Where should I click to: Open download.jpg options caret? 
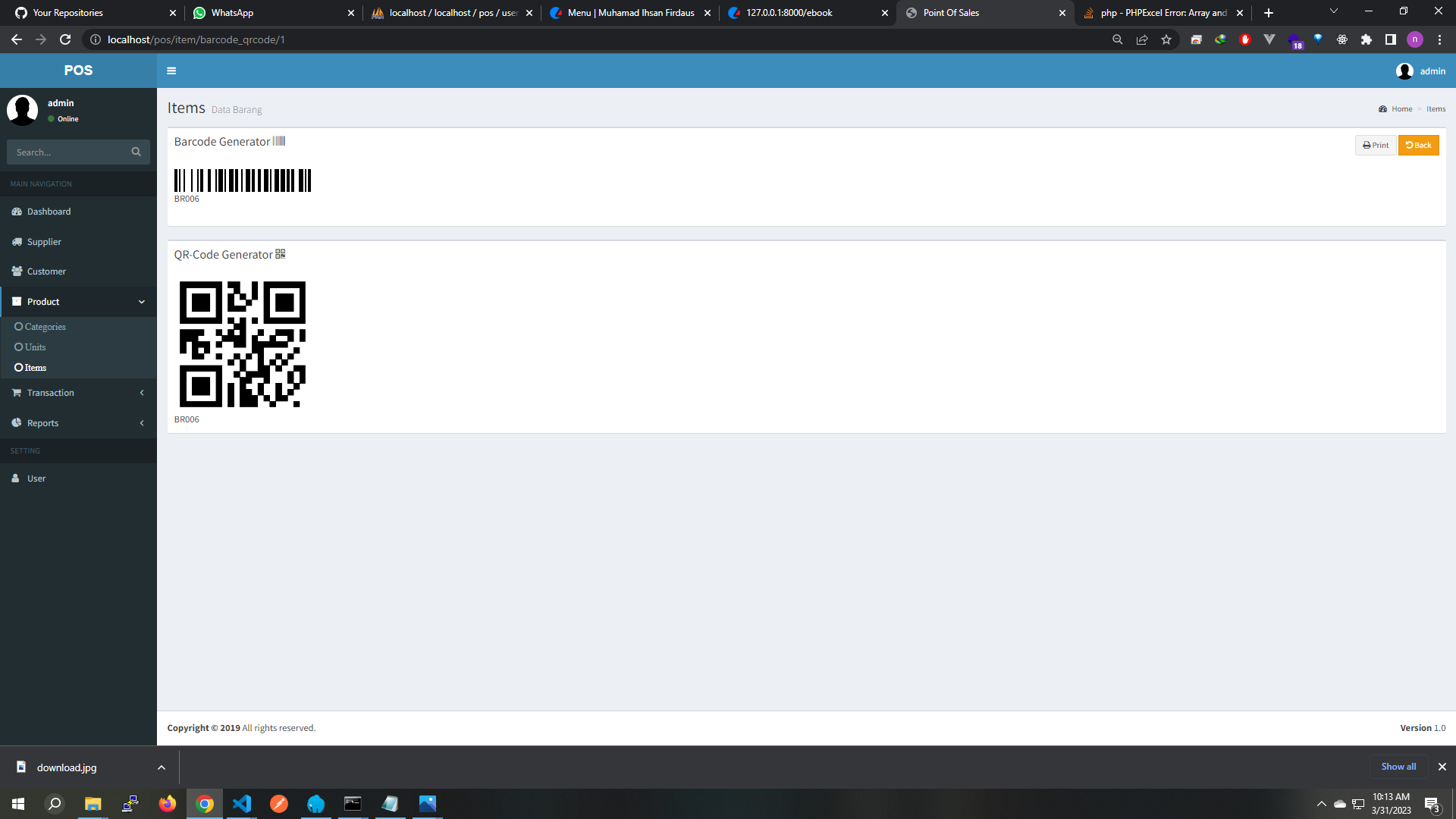(x=162, y=767)
